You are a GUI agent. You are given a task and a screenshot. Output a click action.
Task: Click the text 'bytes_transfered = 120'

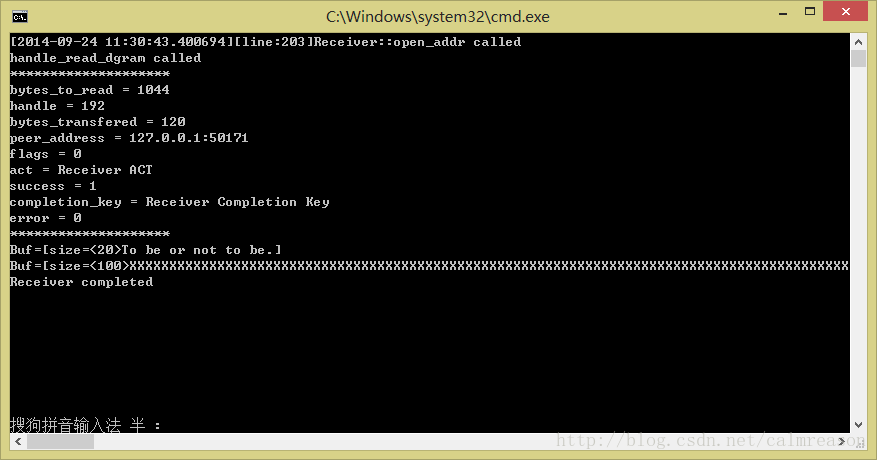[97, 122]
